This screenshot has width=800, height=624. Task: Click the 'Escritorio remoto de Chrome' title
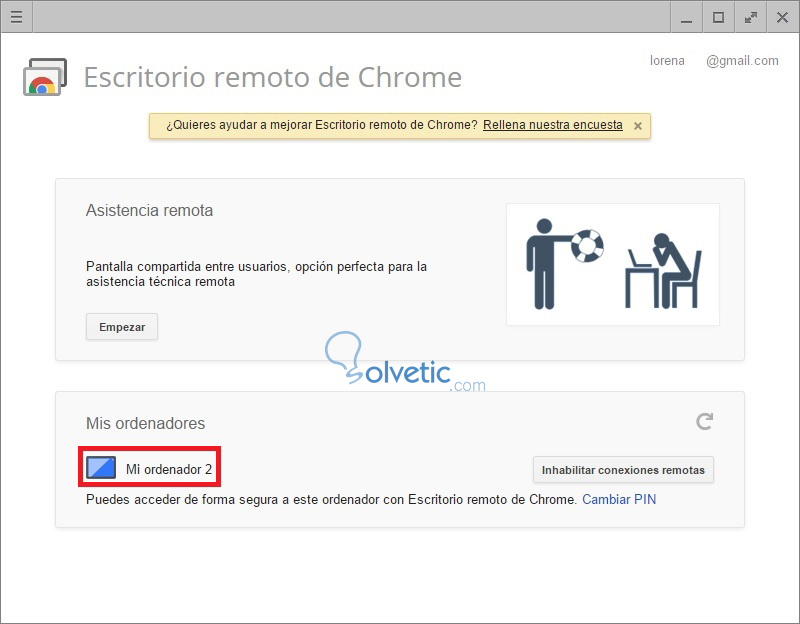click(x=272, y=78)
